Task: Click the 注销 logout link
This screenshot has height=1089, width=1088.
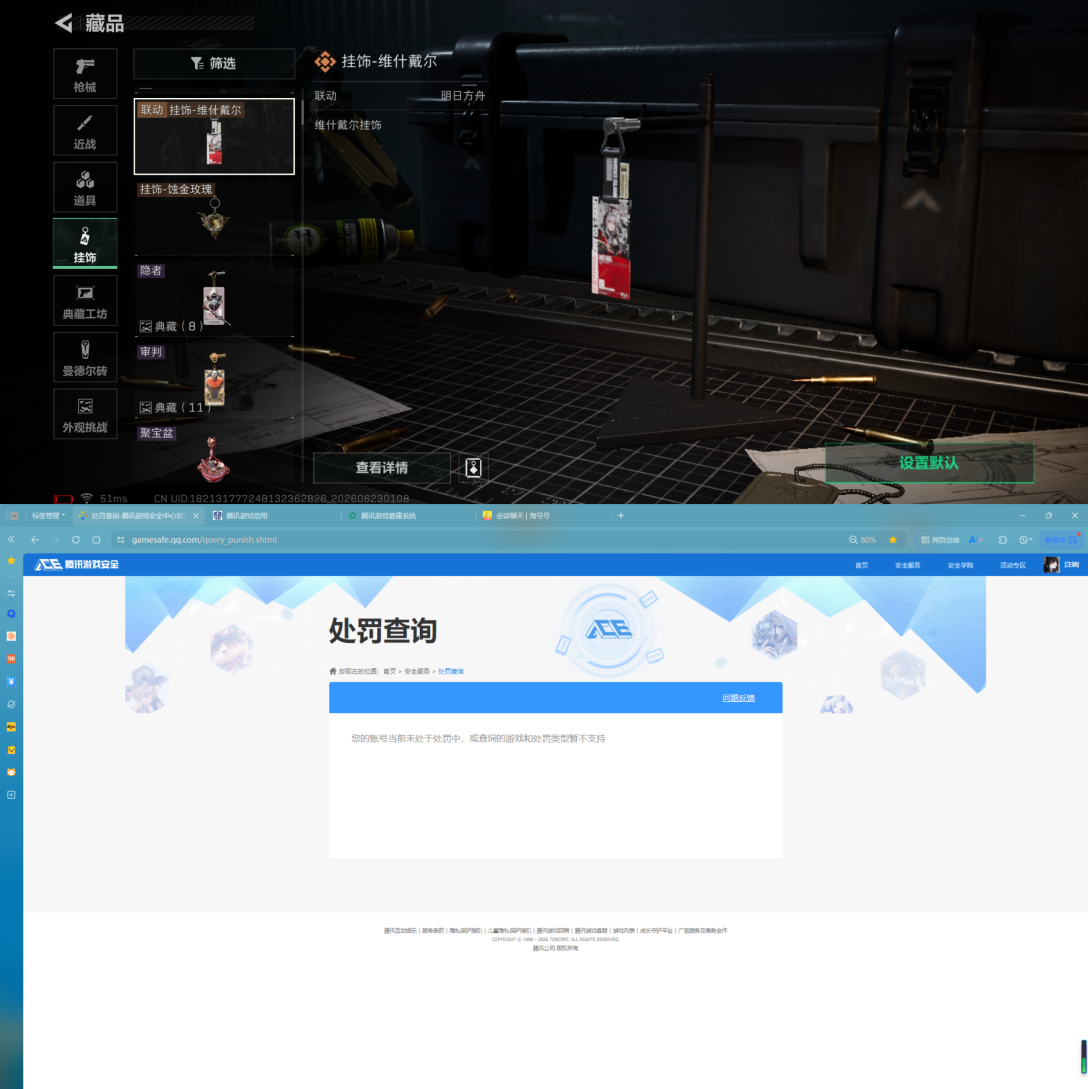Action: [x=1072, y=565]
